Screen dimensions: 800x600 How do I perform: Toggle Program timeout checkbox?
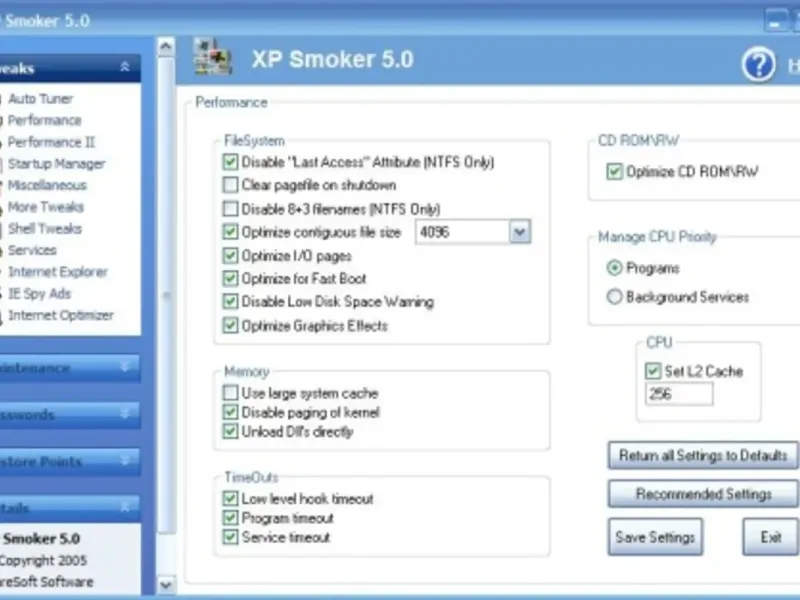tap(230, 518)
